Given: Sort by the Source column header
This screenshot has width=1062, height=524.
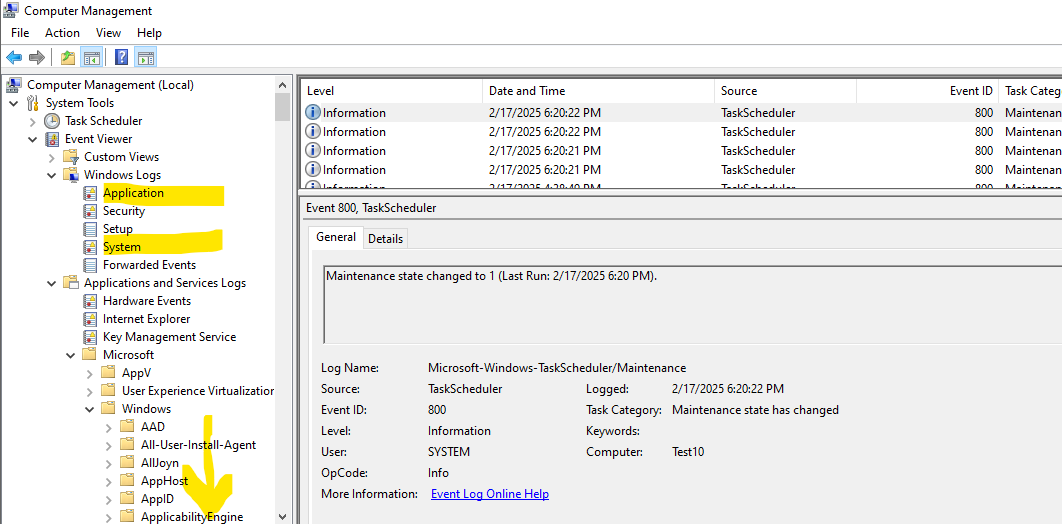Looking at the screenshot, I should pyautogui.click(x=785, y=91).
